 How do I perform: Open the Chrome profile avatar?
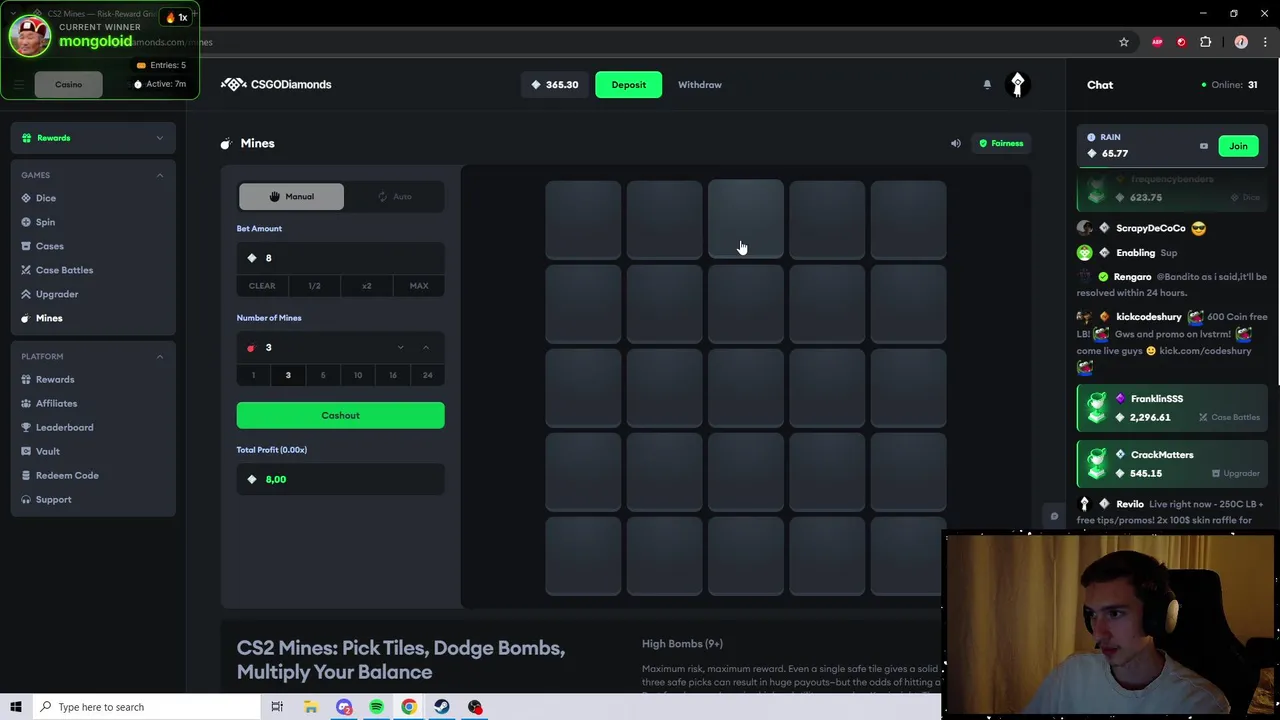point(1241,42)
